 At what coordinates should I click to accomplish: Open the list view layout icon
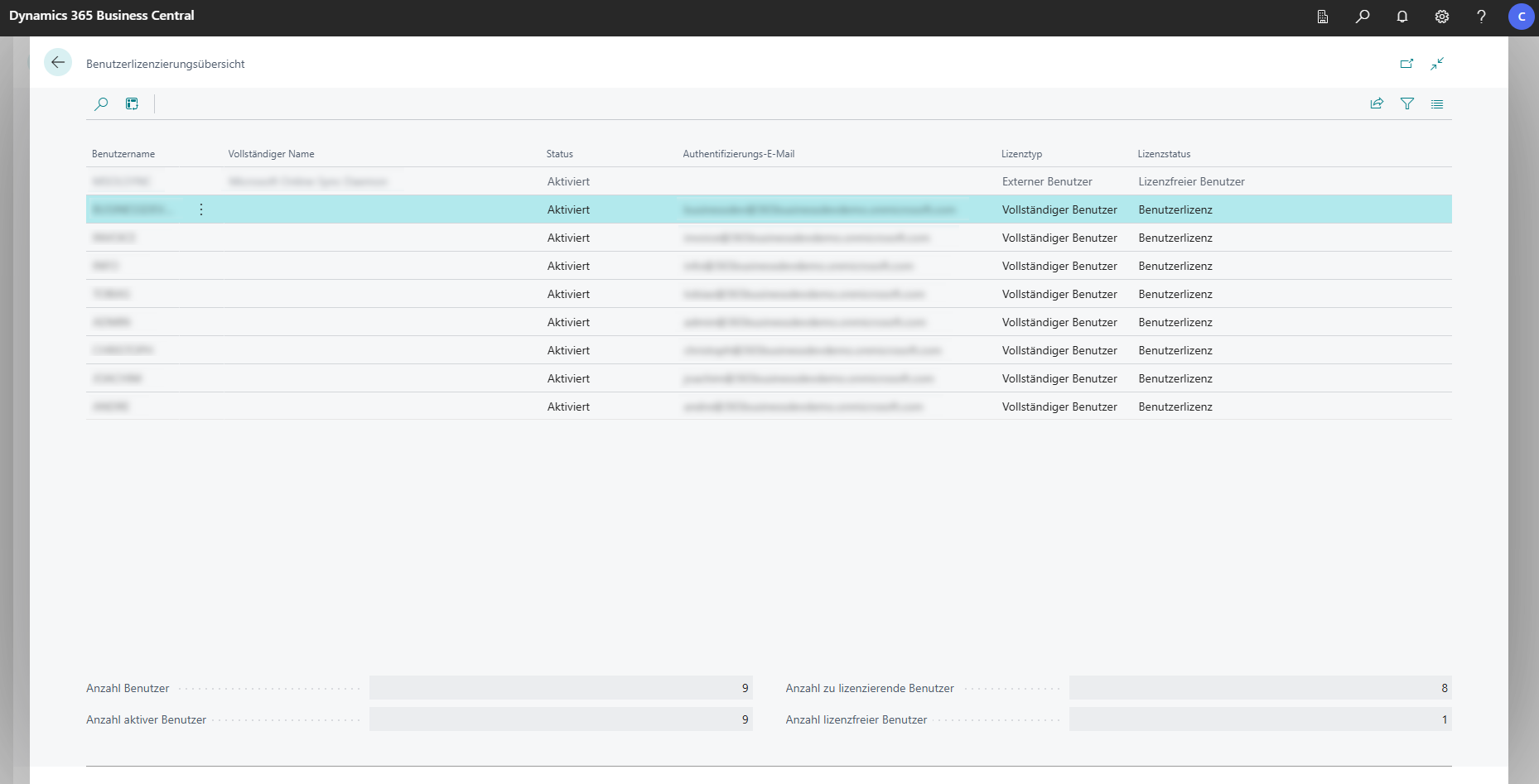click(x=1437, y=104)
